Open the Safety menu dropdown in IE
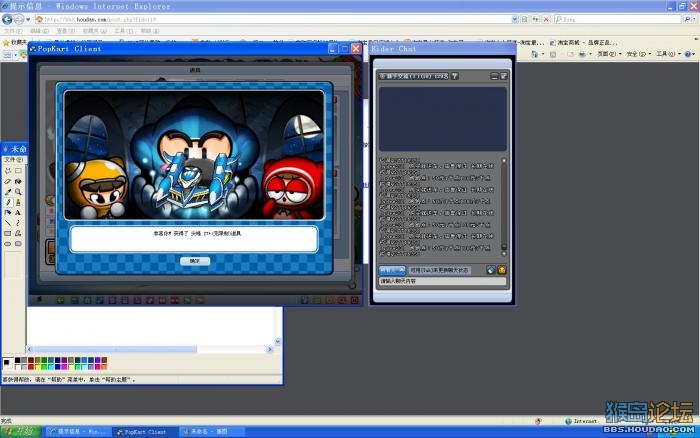The width and height of the screenshot is (700, 438). pyautogui.click(x=639, y=54)
